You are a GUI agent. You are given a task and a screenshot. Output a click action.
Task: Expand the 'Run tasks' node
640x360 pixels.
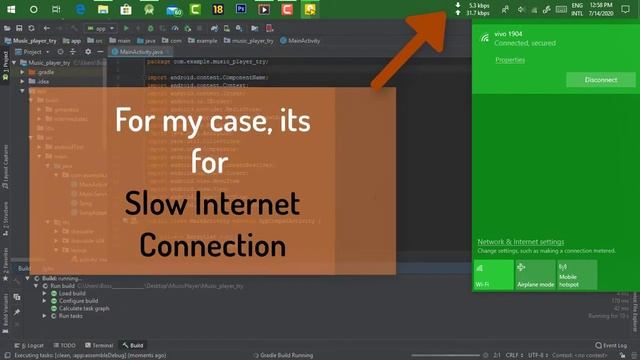(44, 316)
